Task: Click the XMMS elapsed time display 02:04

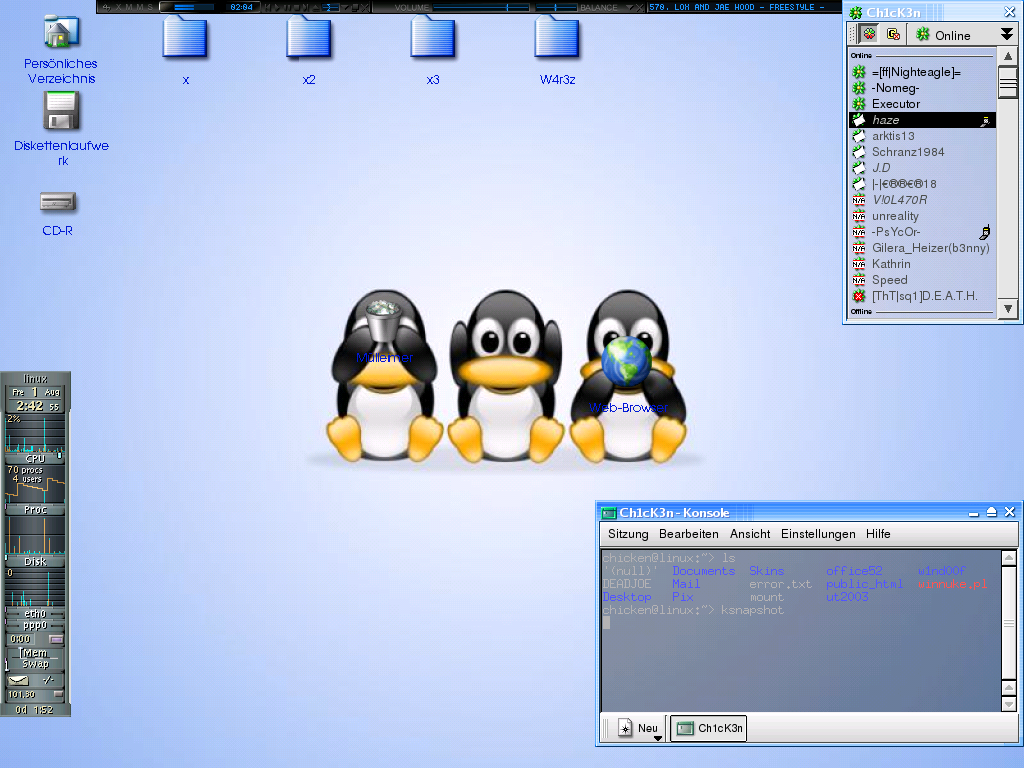Action: click(x=241, y=7)
